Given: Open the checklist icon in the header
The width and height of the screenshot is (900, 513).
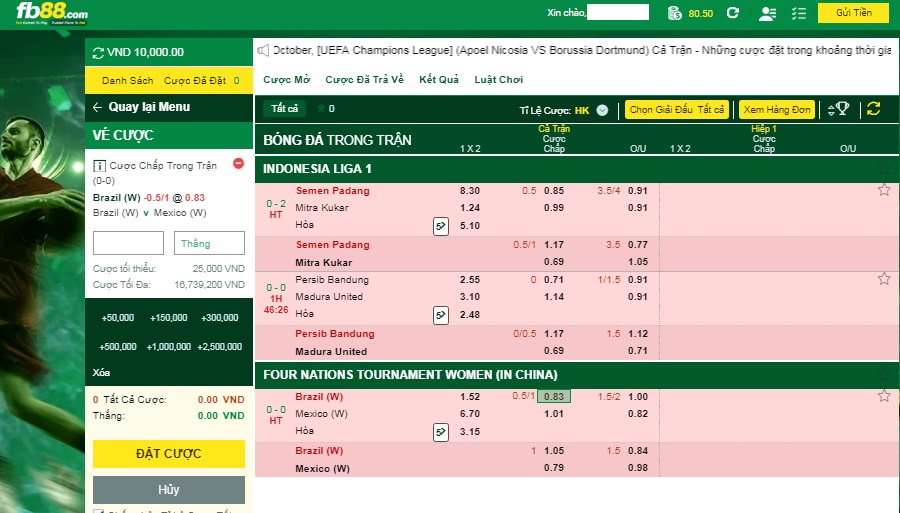Looking at the screenshot, I should [x=797, y=13].
